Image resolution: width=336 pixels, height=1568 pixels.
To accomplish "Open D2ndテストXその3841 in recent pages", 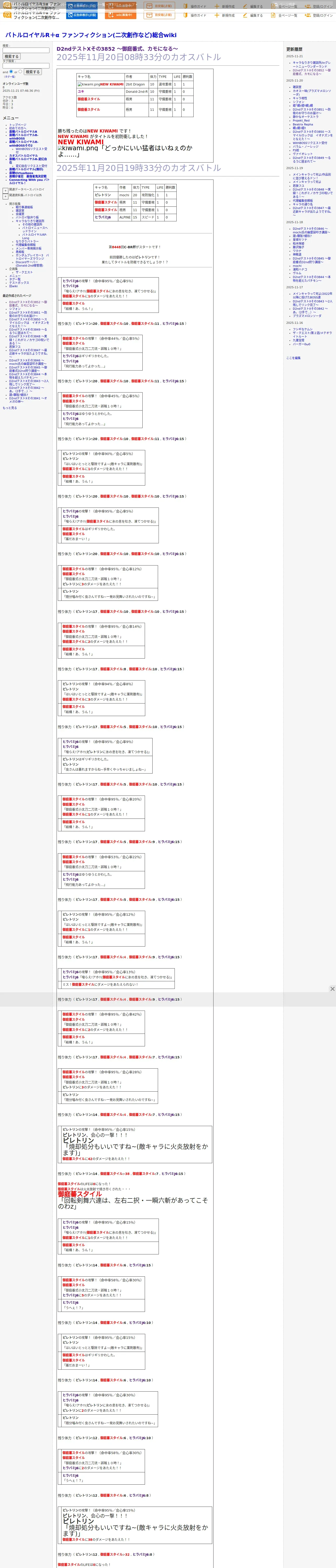I will point(27,400).
